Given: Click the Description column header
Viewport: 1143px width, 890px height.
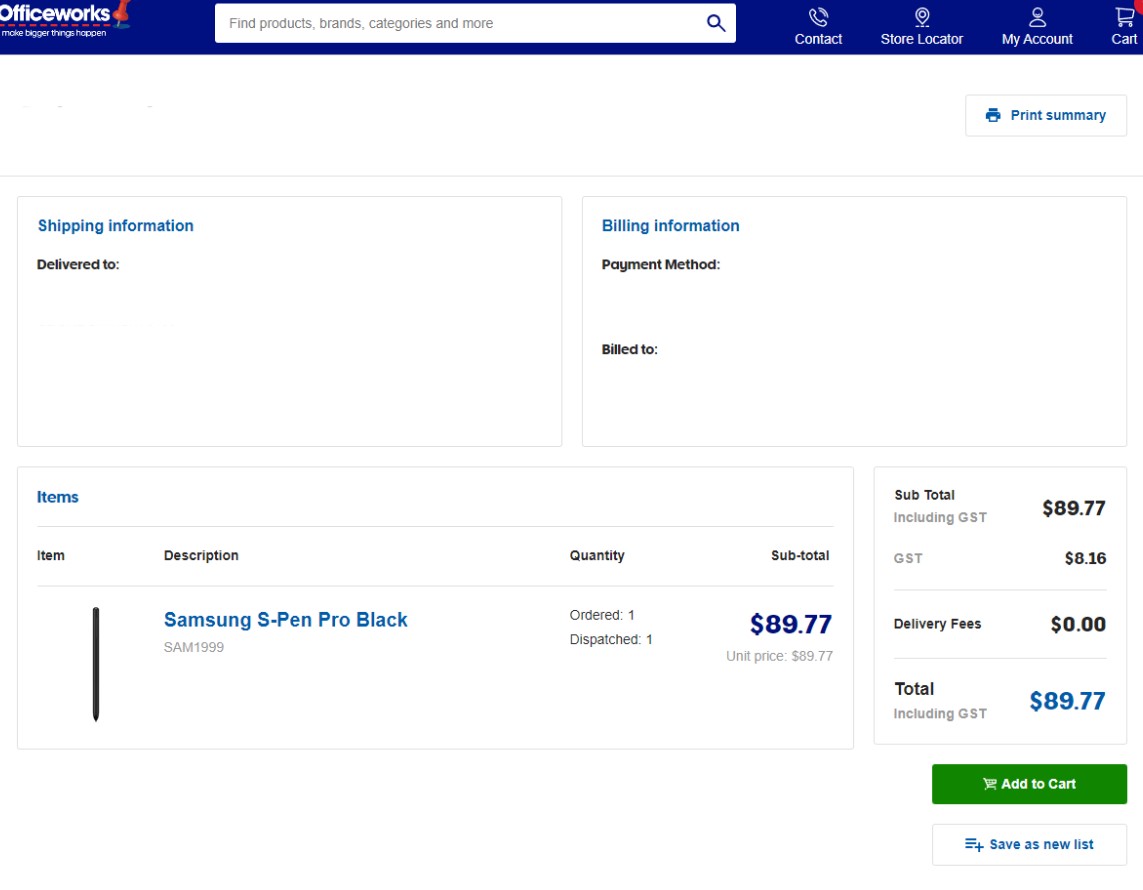Looking at the screenshot, I should coord(200,555).
